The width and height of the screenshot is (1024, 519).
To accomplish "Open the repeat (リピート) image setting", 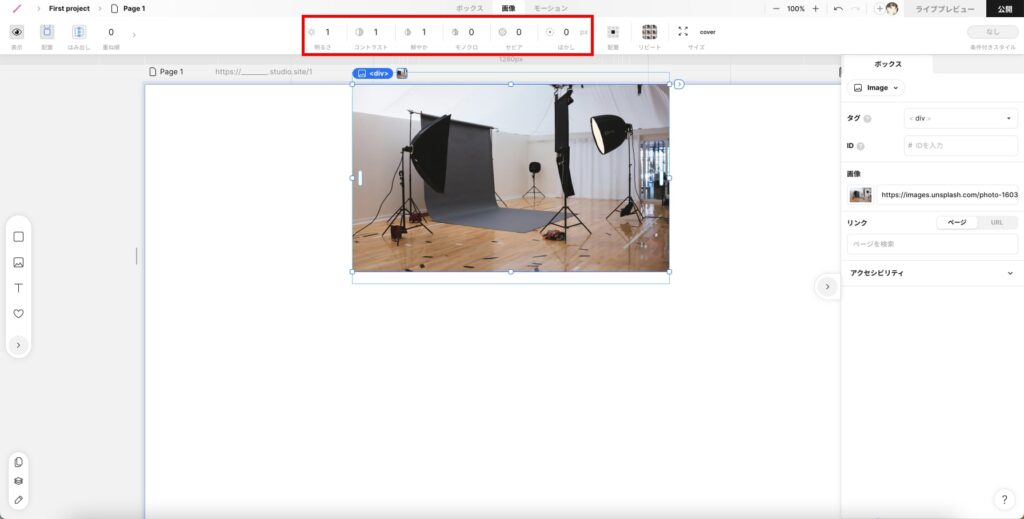I will point(650,32).
